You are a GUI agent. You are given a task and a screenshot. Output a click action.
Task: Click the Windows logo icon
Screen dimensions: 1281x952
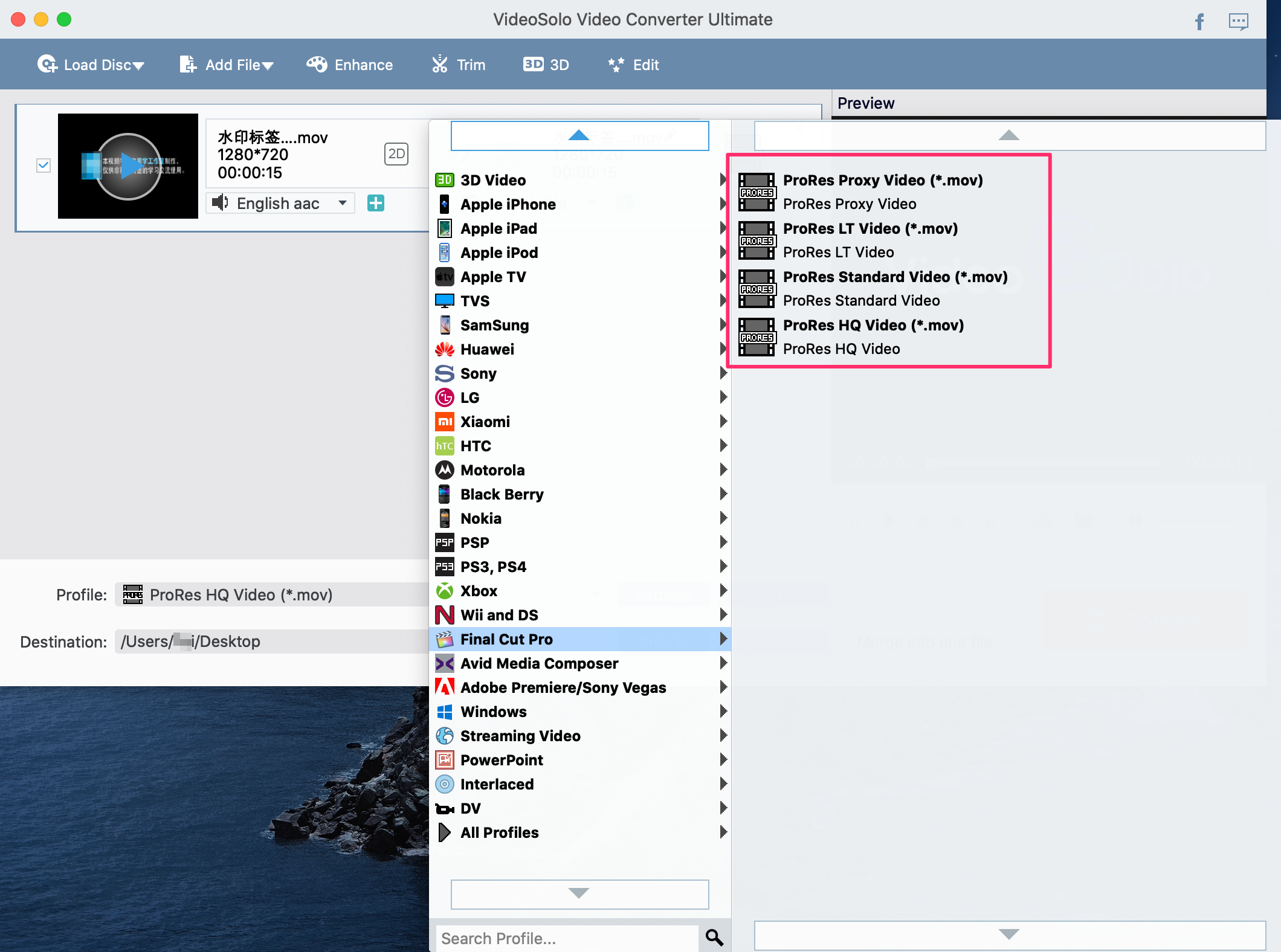coord(445,712)
